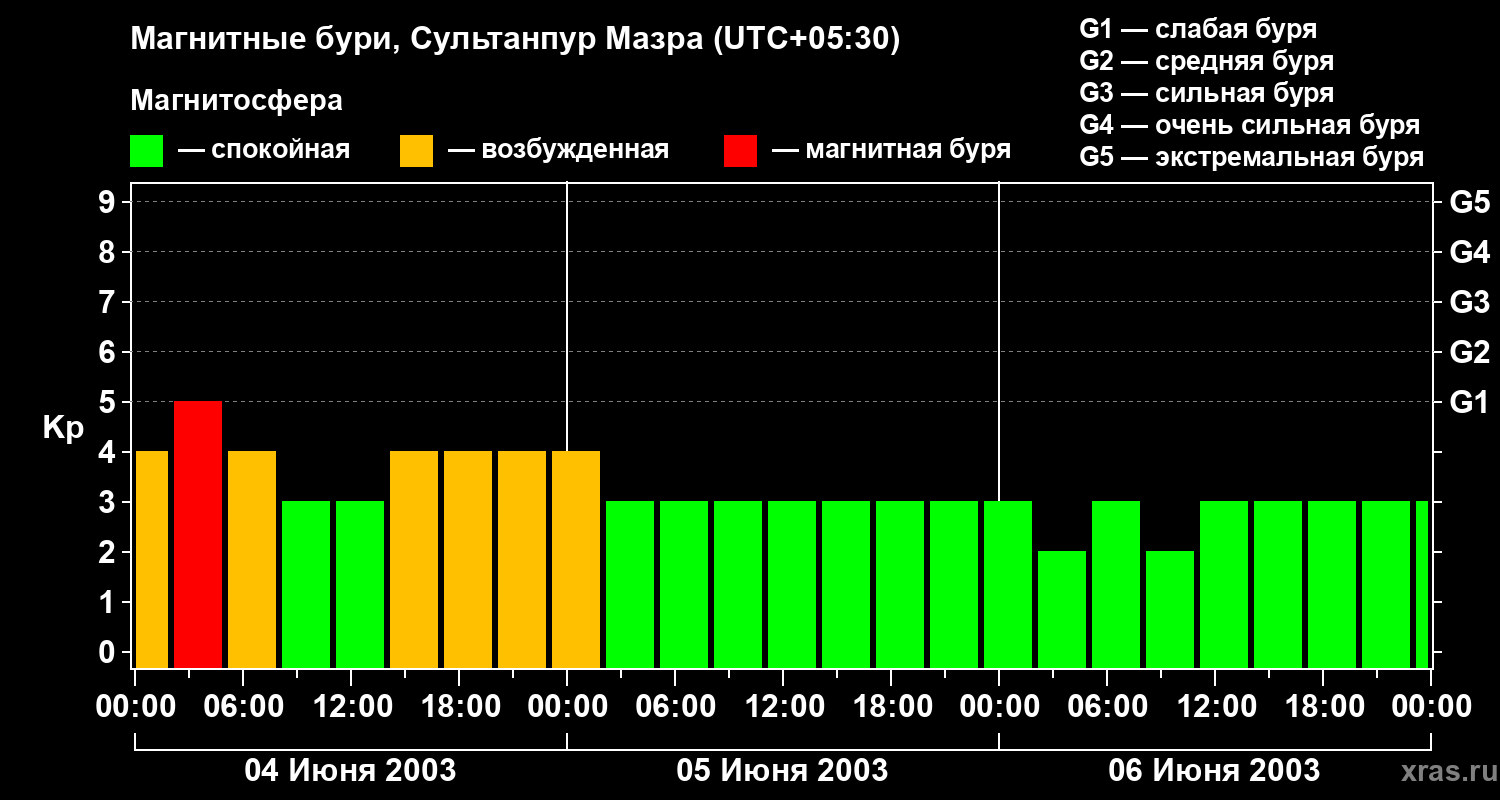Image resolution: width=1500 pixels, height=800 pixels.
Task: Click the right axis 'G4' label
Action: point(1470,252)
